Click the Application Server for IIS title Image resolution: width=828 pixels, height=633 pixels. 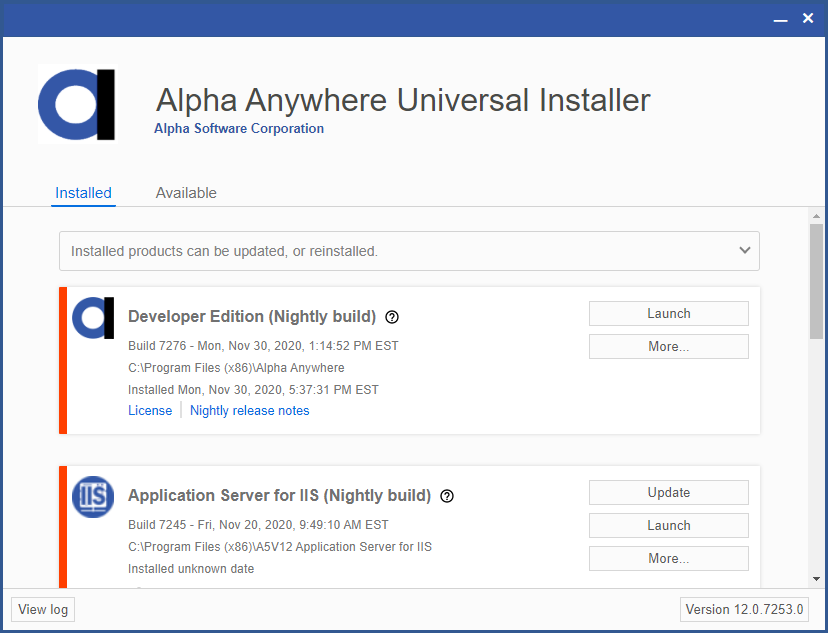[x=279, y=495]
